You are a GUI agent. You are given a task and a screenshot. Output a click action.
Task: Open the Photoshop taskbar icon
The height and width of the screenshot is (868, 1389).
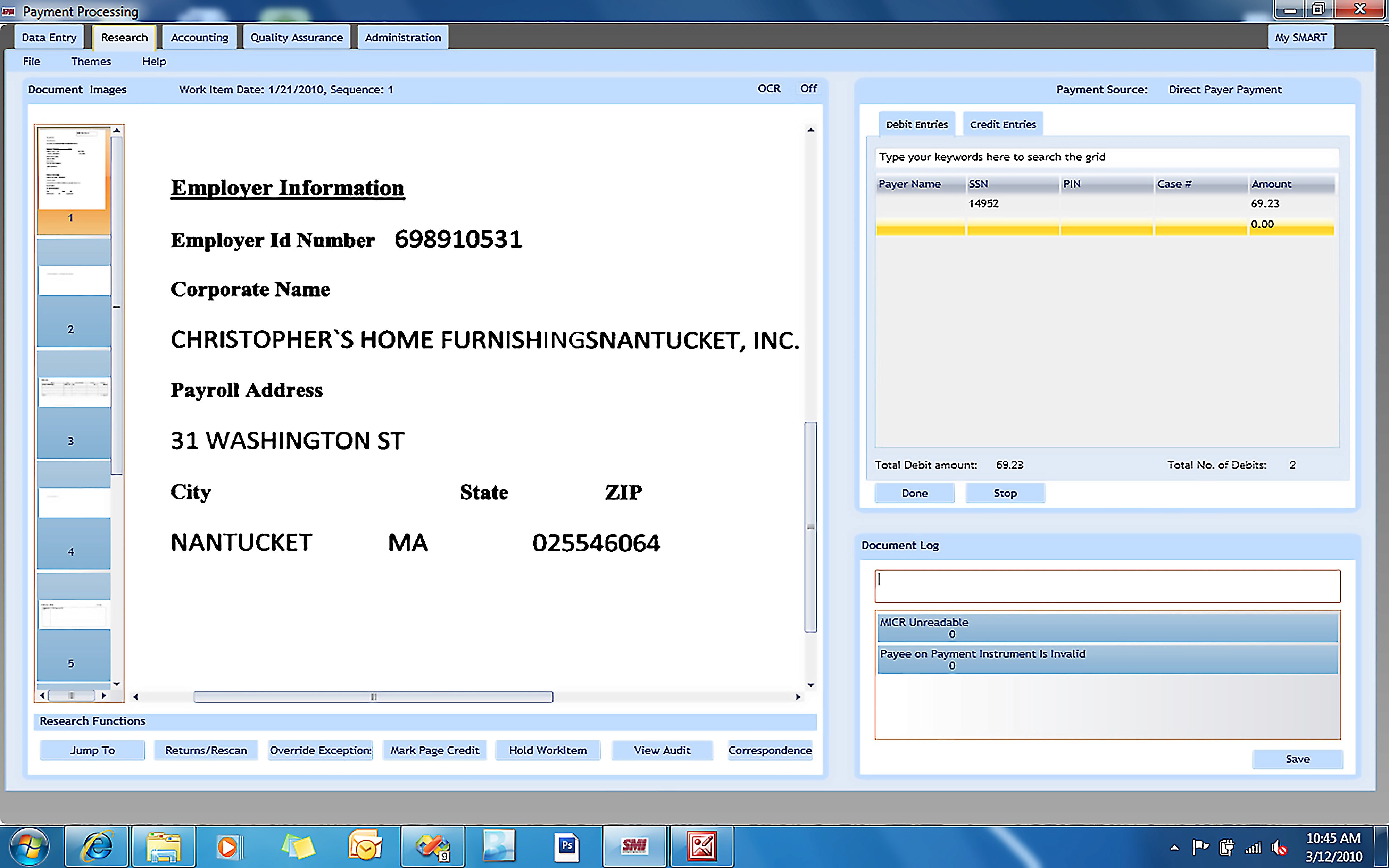point(566,846)
